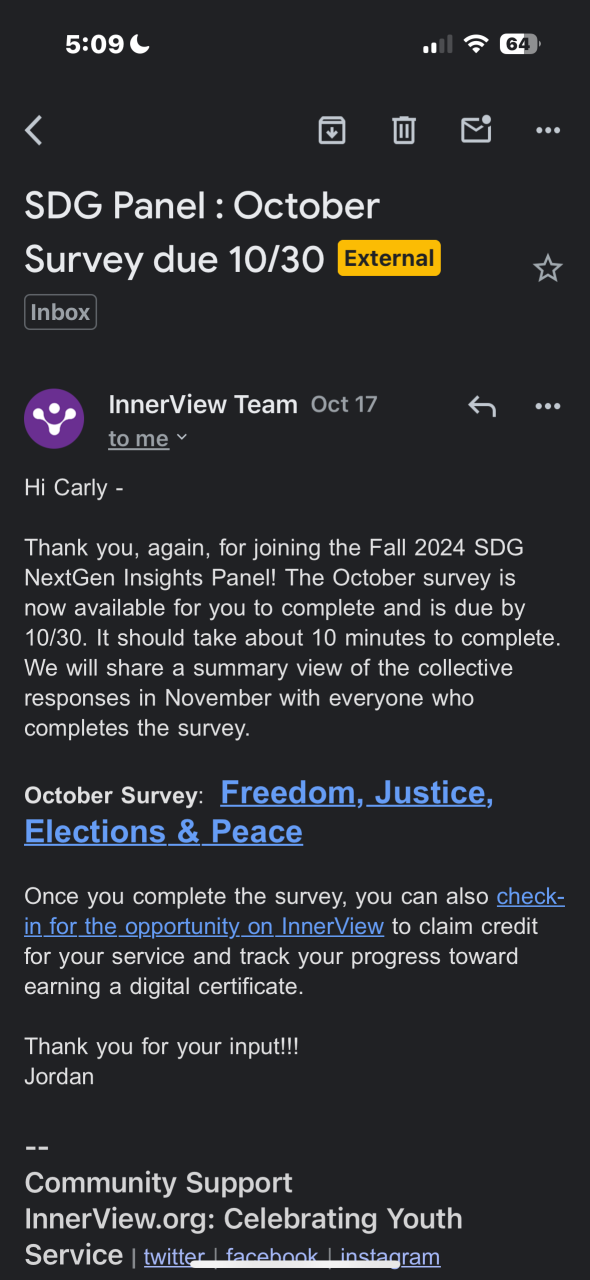Open the top toolbar three-dot menu
The width and height of the screenshot is (590, 1280).
point(548,130)
